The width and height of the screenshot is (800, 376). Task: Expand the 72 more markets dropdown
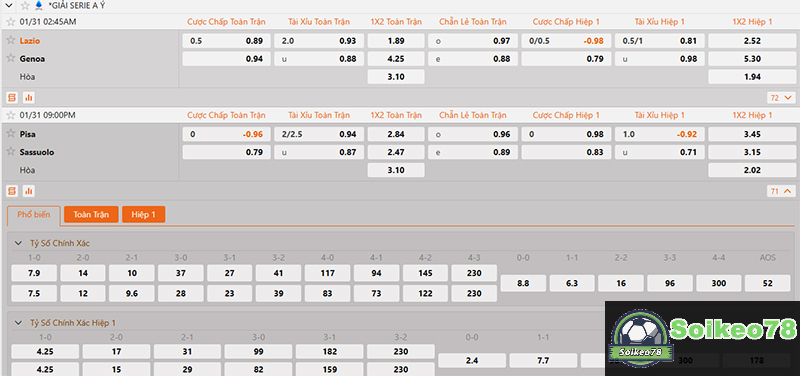781,97
